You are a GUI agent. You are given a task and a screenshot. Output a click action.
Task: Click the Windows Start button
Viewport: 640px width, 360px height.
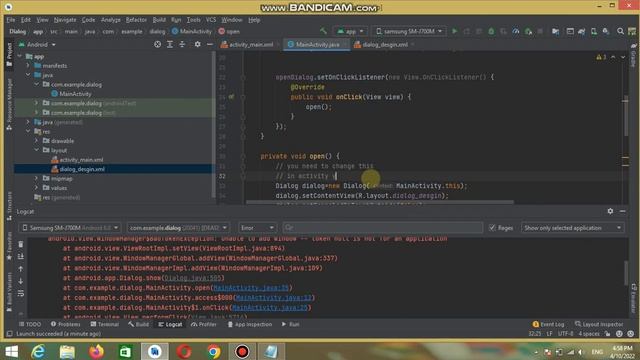tap(11, 351)
